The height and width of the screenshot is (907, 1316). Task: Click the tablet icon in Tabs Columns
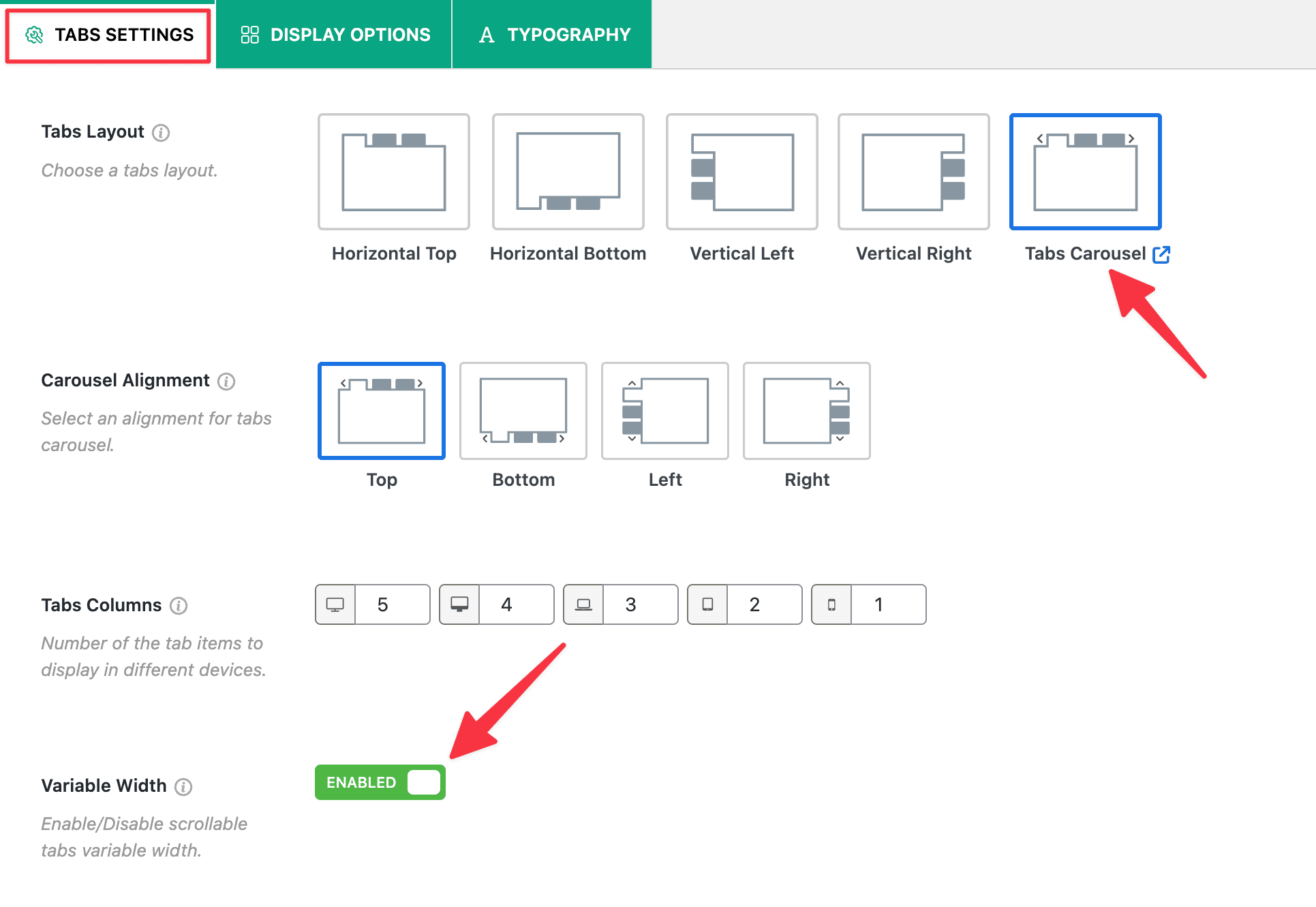[708, 604]
